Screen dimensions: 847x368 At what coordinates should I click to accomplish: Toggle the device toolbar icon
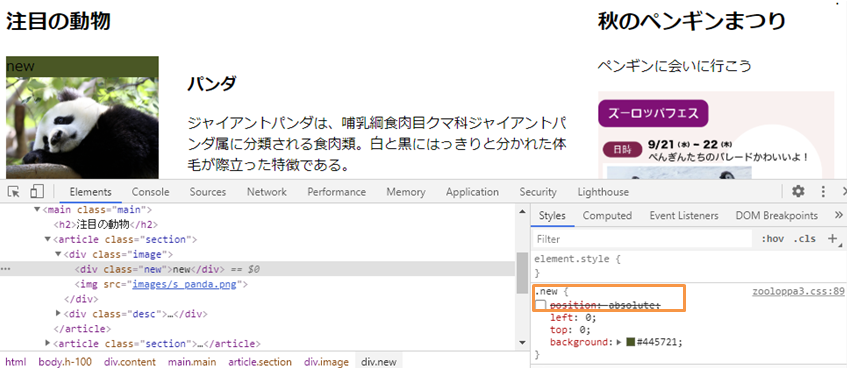pyautogui.click(x=37, y=192)
